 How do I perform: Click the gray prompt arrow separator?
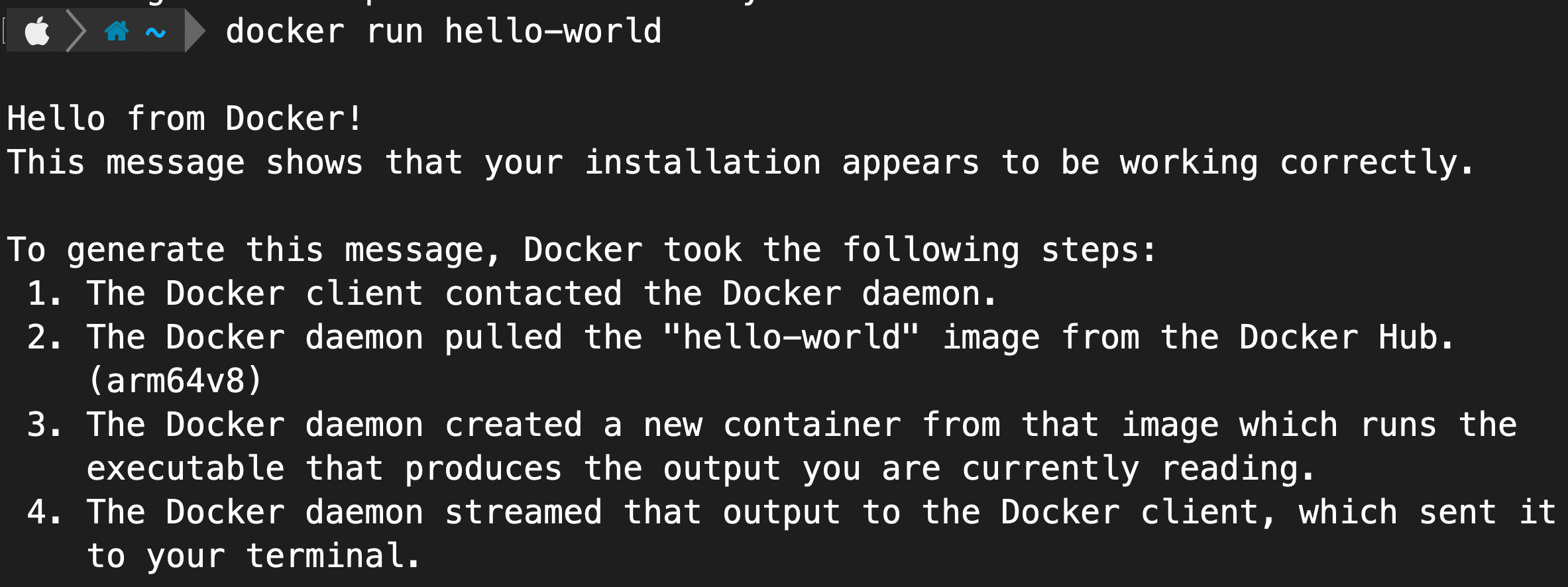click(x=195, y=30)
